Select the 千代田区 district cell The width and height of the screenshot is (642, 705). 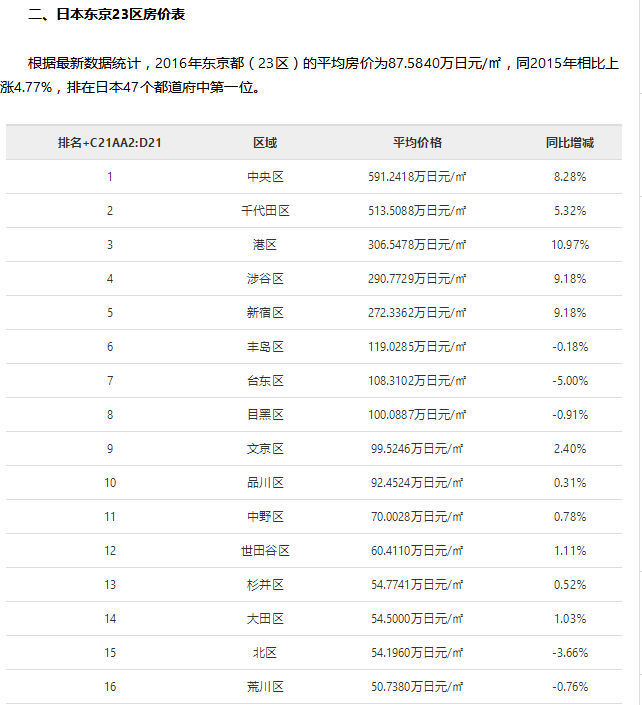tap(265, 211)
